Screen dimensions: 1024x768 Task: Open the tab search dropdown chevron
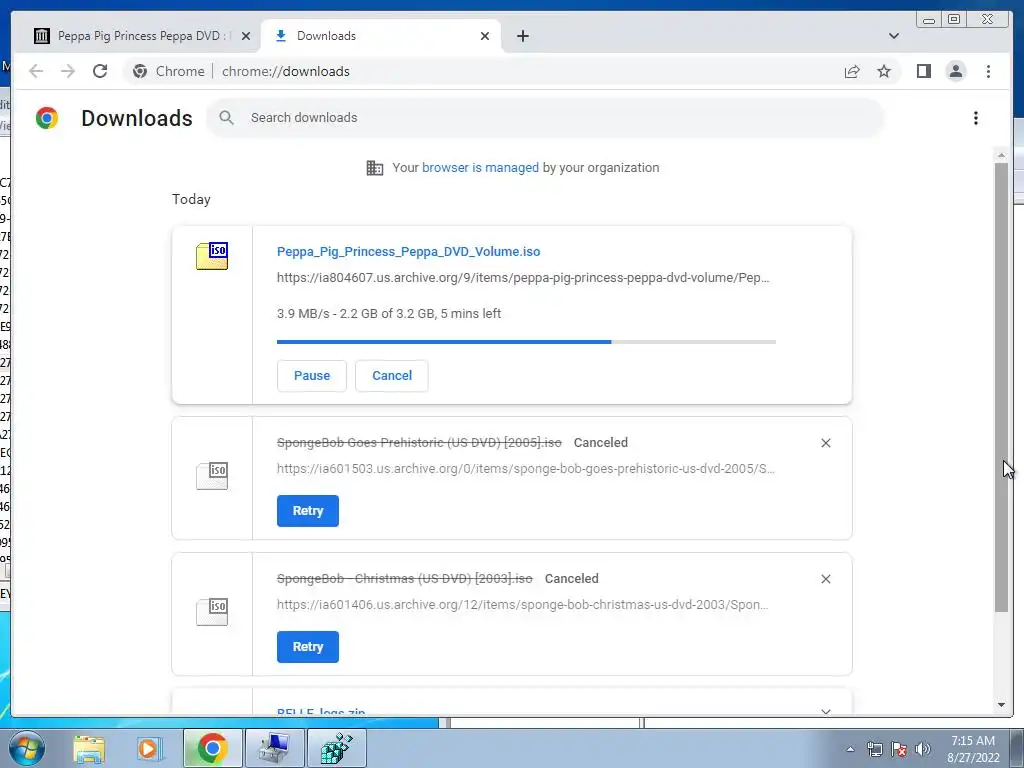coord(893,36)
